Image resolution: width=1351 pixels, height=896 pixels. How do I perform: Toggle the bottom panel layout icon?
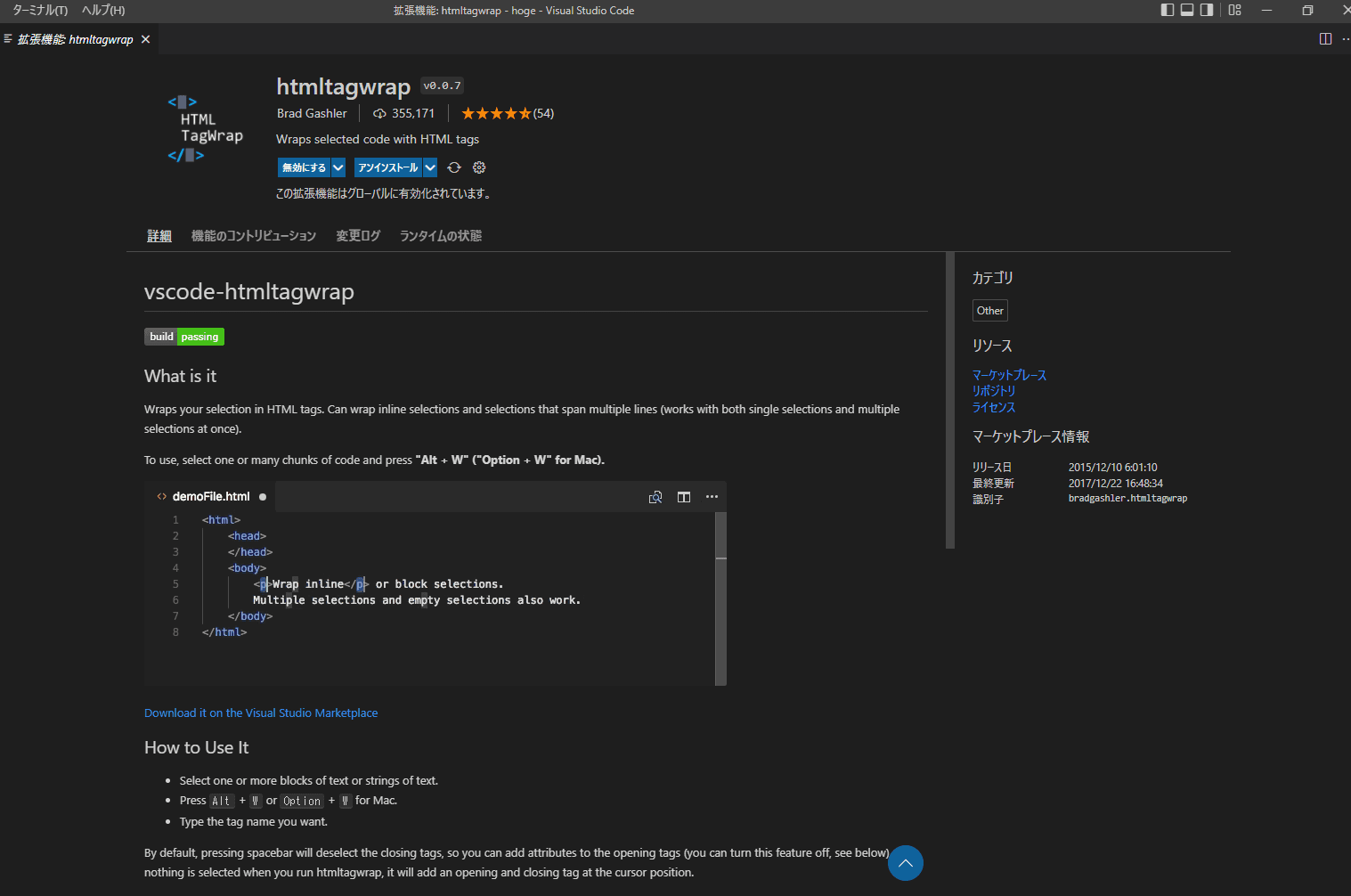coord(1187,11)
